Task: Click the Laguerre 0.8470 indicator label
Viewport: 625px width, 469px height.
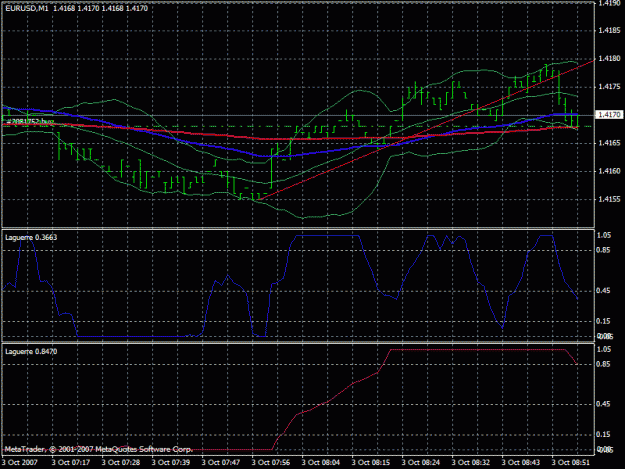Action: [31, 351]
